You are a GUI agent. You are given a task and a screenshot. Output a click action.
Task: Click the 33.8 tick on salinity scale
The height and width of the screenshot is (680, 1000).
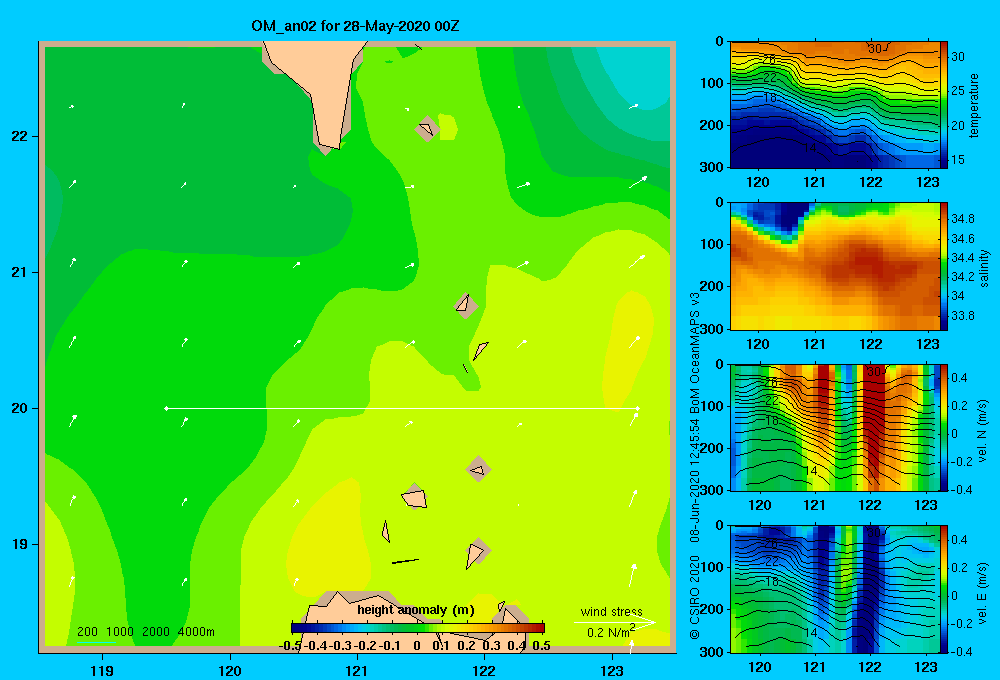pyautogui.click(x=962, y=316)
